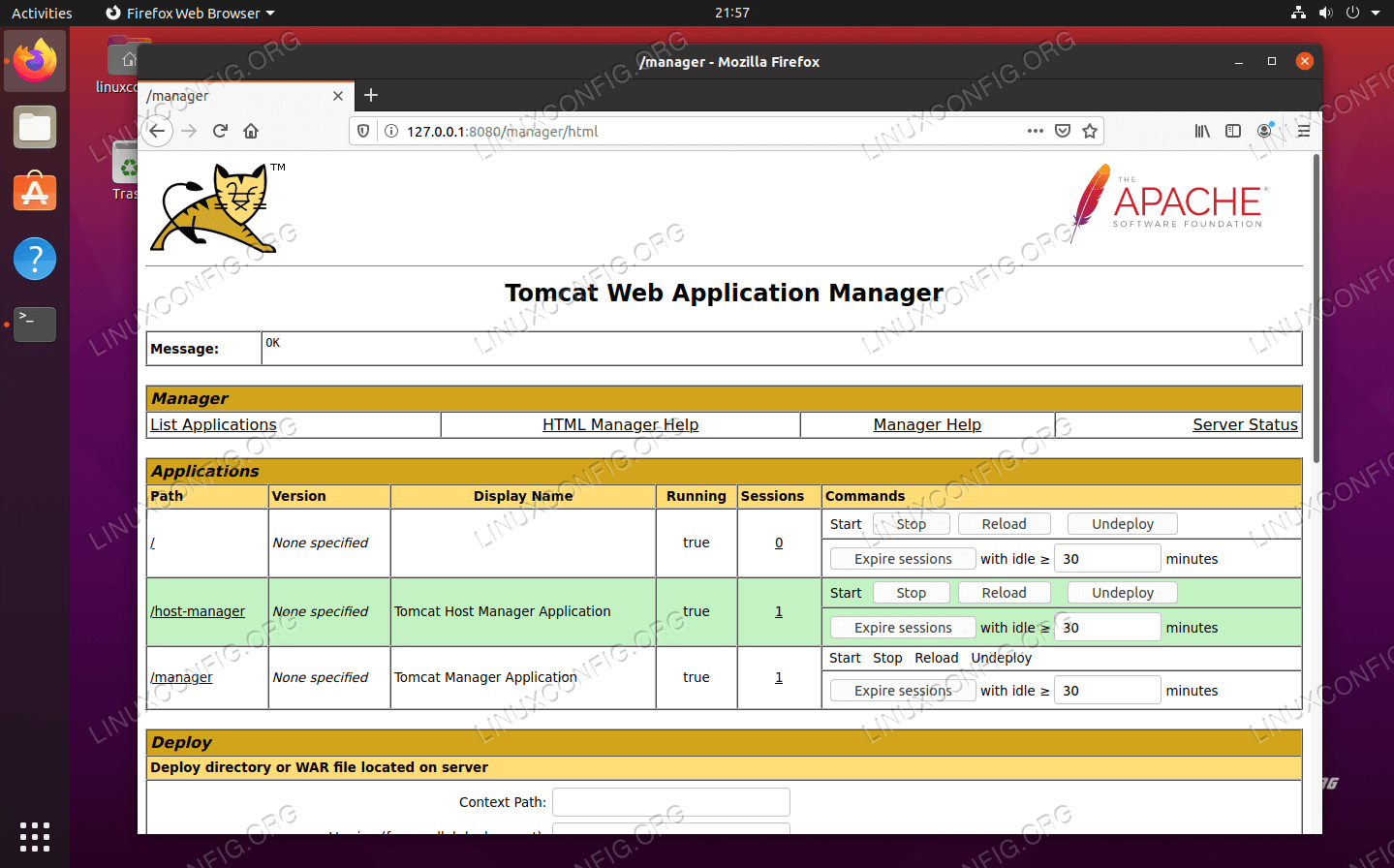This screenshot has height=868, width=1394.
Task: Open the Server Status link
Action: [1245, 424]
